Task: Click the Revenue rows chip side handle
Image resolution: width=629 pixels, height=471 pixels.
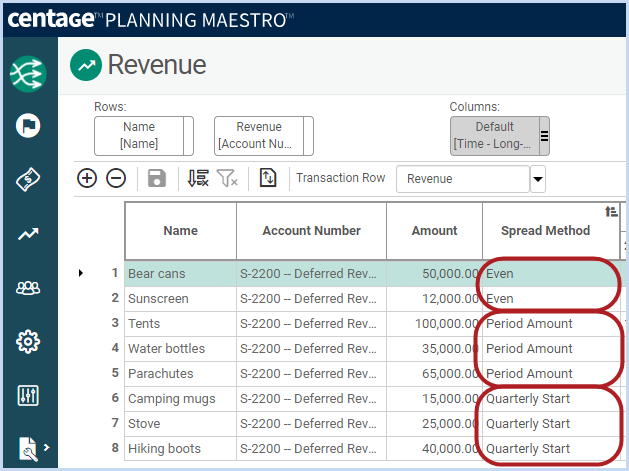Action: pyautogui.click(x=308, y=136)
